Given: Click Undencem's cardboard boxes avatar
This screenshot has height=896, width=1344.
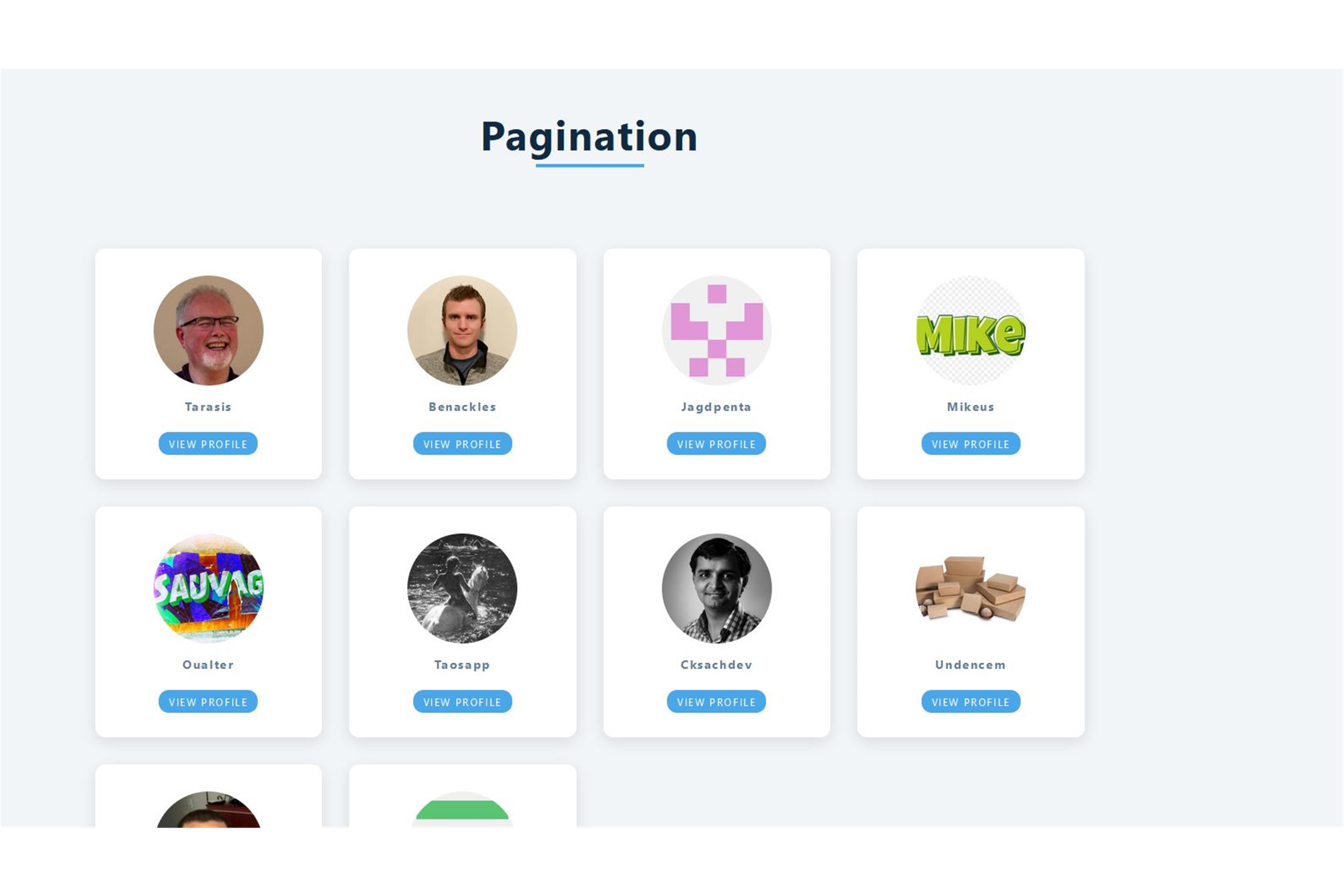Looking at the screenshot, I should [x=970, y=588].
